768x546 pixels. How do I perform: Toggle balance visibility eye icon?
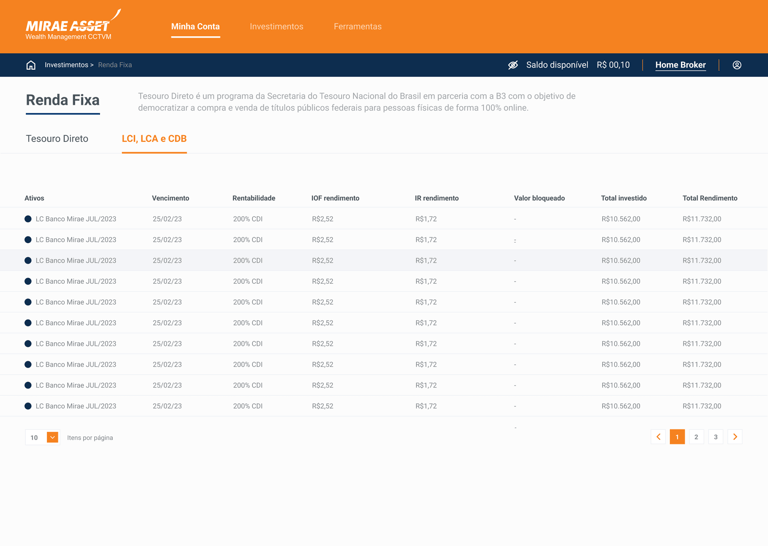tap(513, 65)
